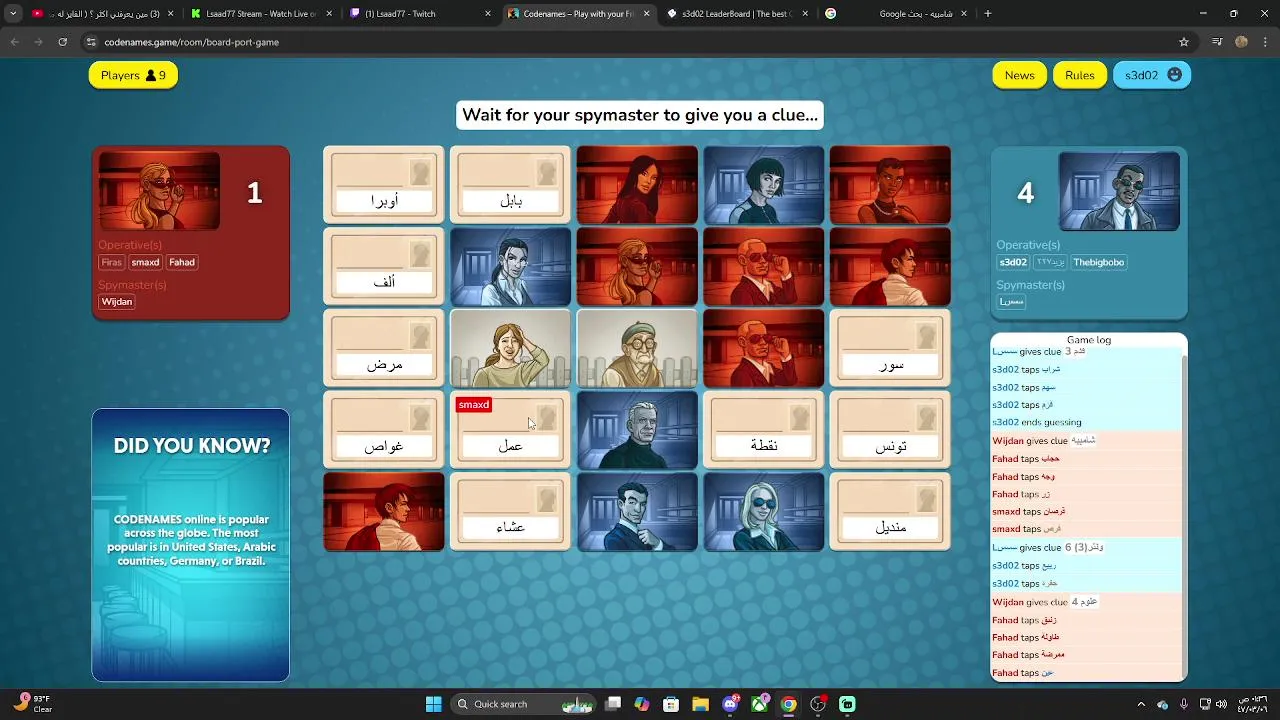Screen dimensions: 1280x720
Task: Tap the word card مرض
Action: pyautogui.click(x=384, y=348)
